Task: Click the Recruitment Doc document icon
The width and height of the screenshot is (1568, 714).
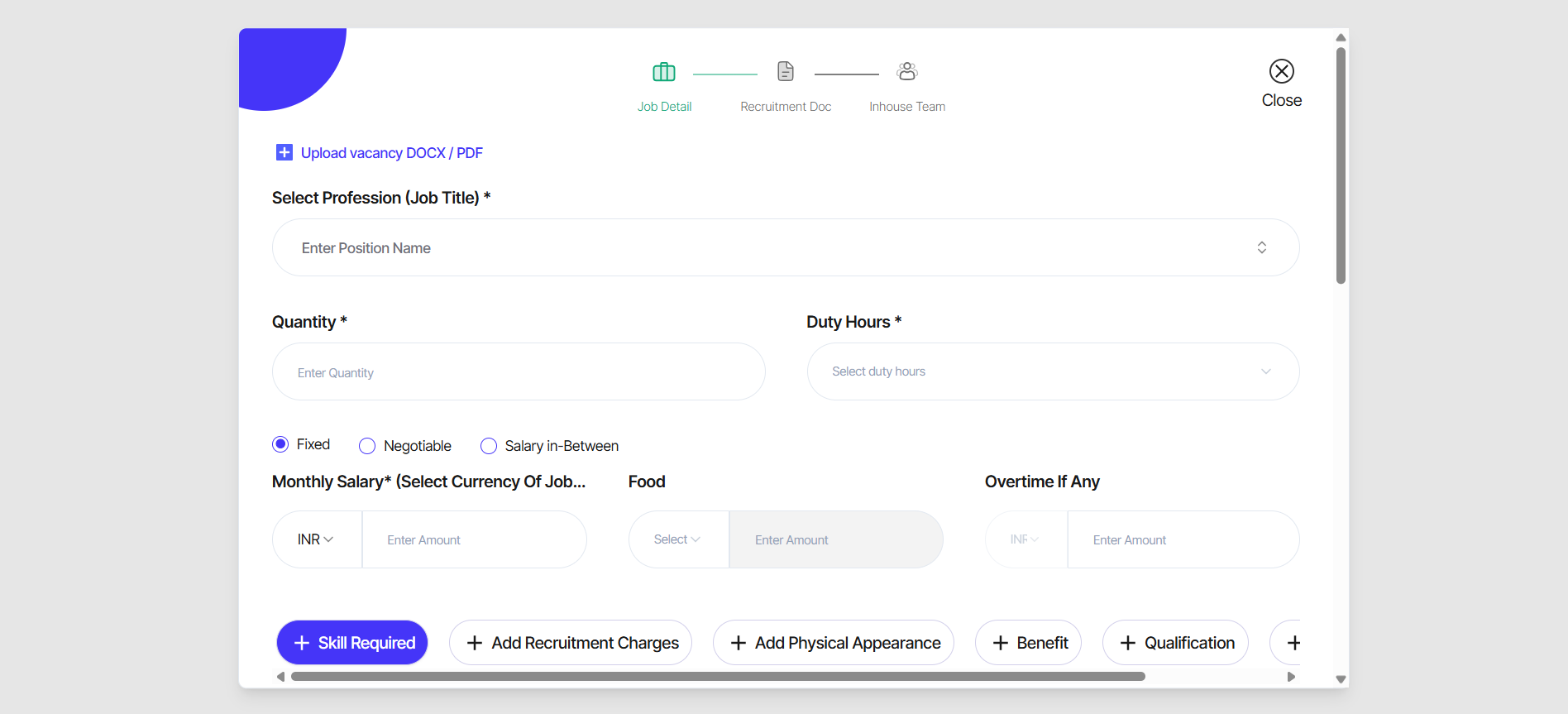Action: [786, 72]
